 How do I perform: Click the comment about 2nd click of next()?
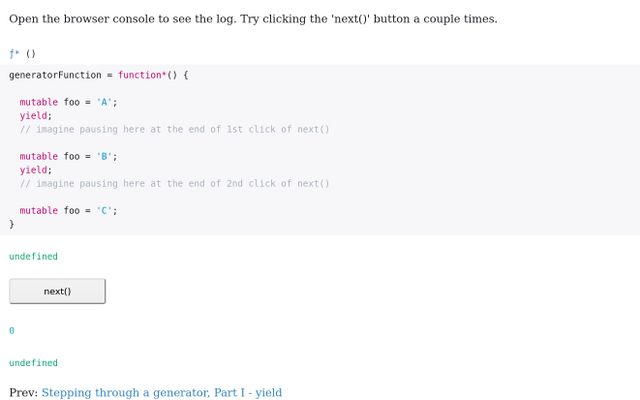tap(174, 184)
